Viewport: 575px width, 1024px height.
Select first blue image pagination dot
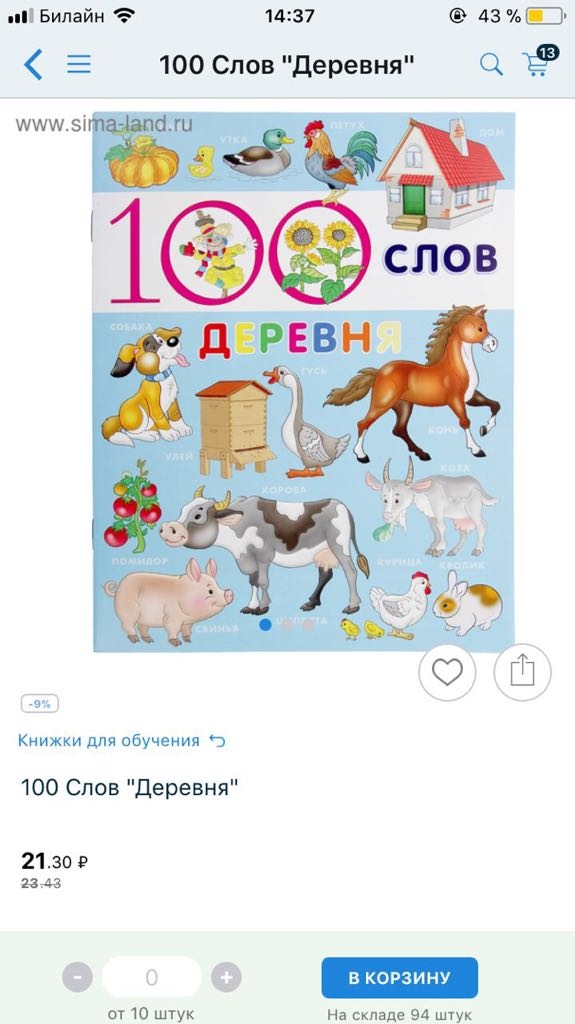point(265,624)
